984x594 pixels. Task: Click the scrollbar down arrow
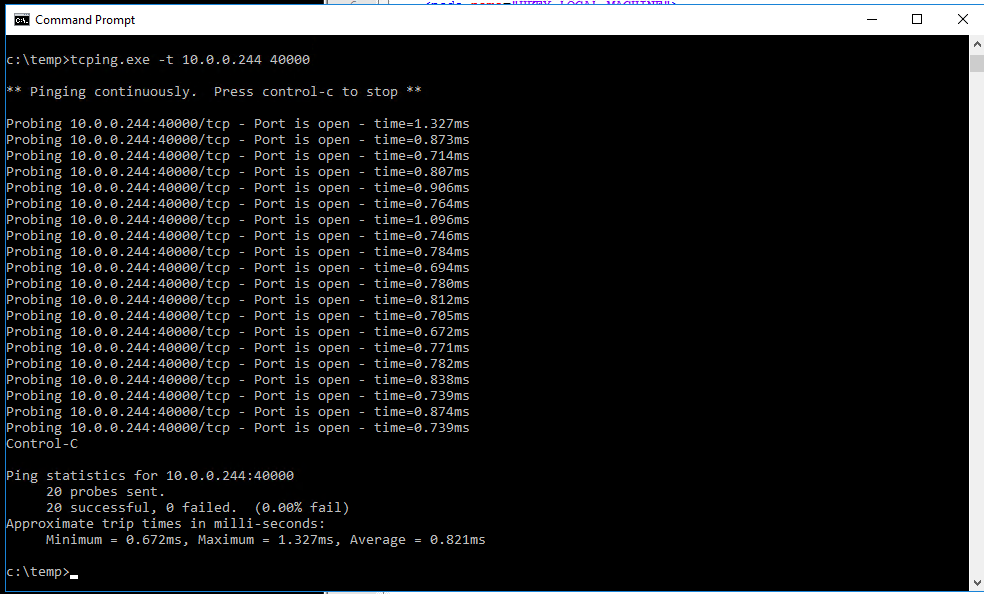coord(976,582)
